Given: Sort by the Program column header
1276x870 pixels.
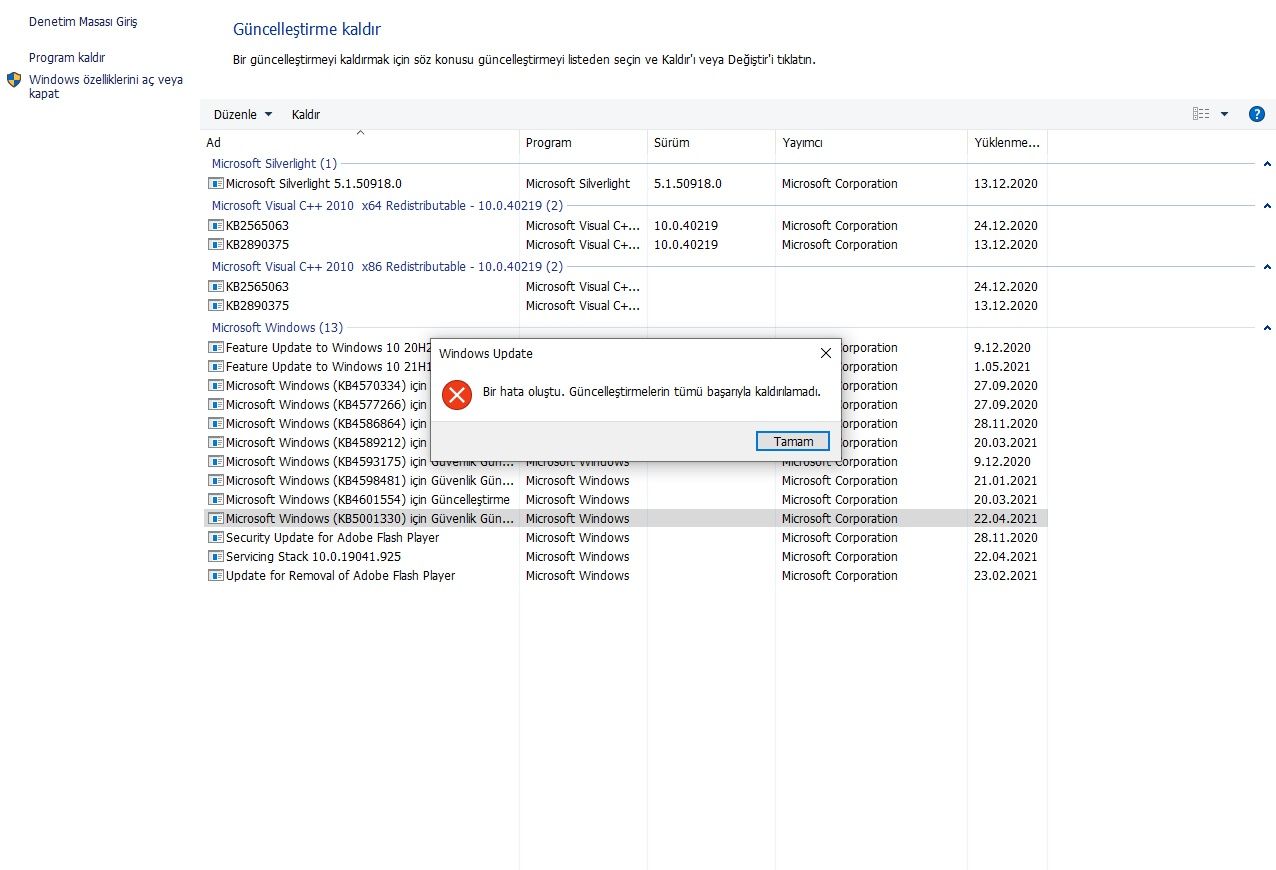Looking at the screenshot, I should (583, 143).
